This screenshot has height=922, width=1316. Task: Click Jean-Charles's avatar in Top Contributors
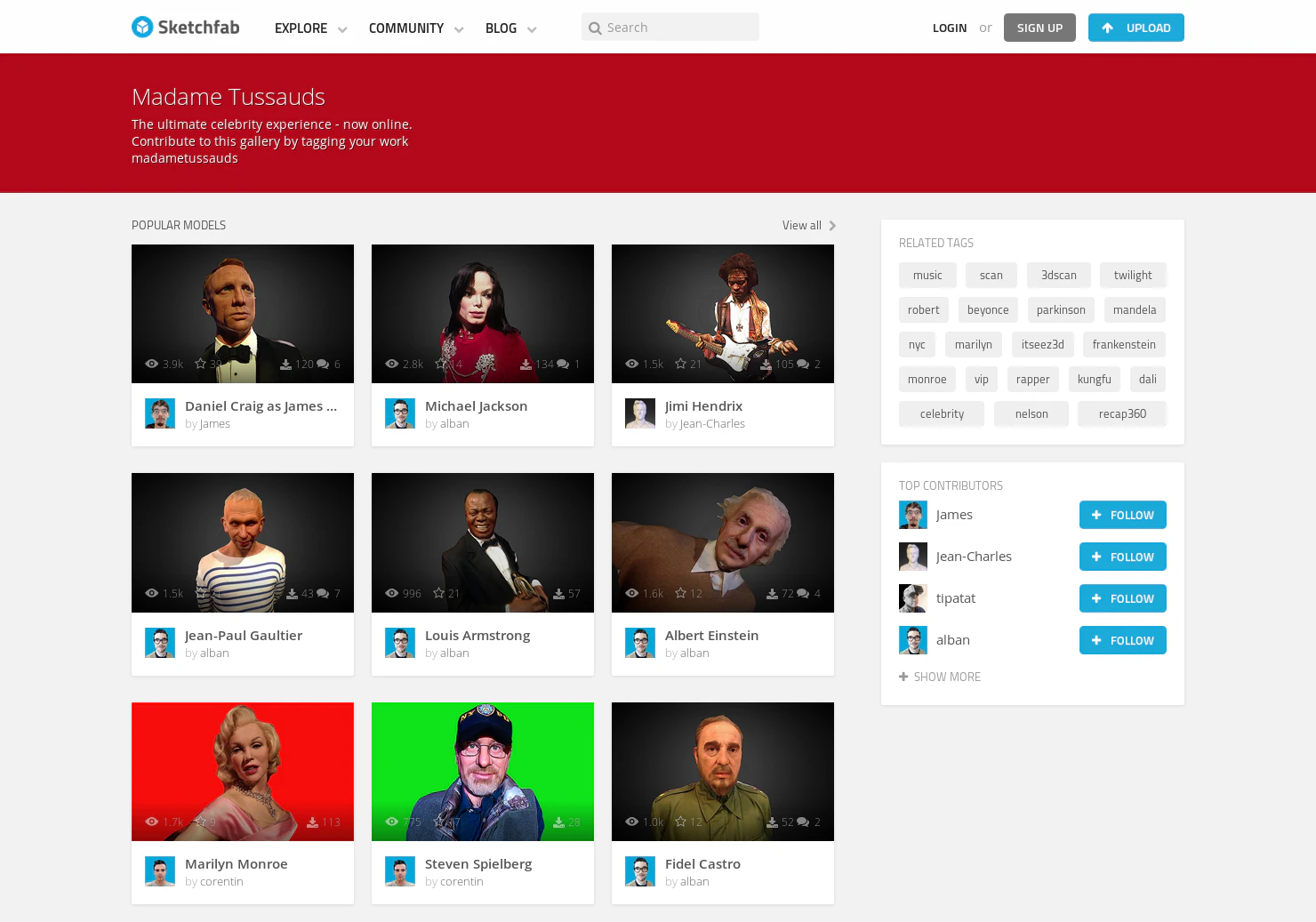[x=913, y=557]
